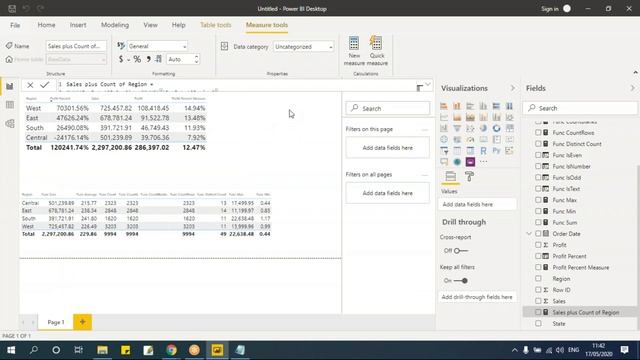Expand the formula bar
The image size is (640, 360).
(x=428, y=85)
